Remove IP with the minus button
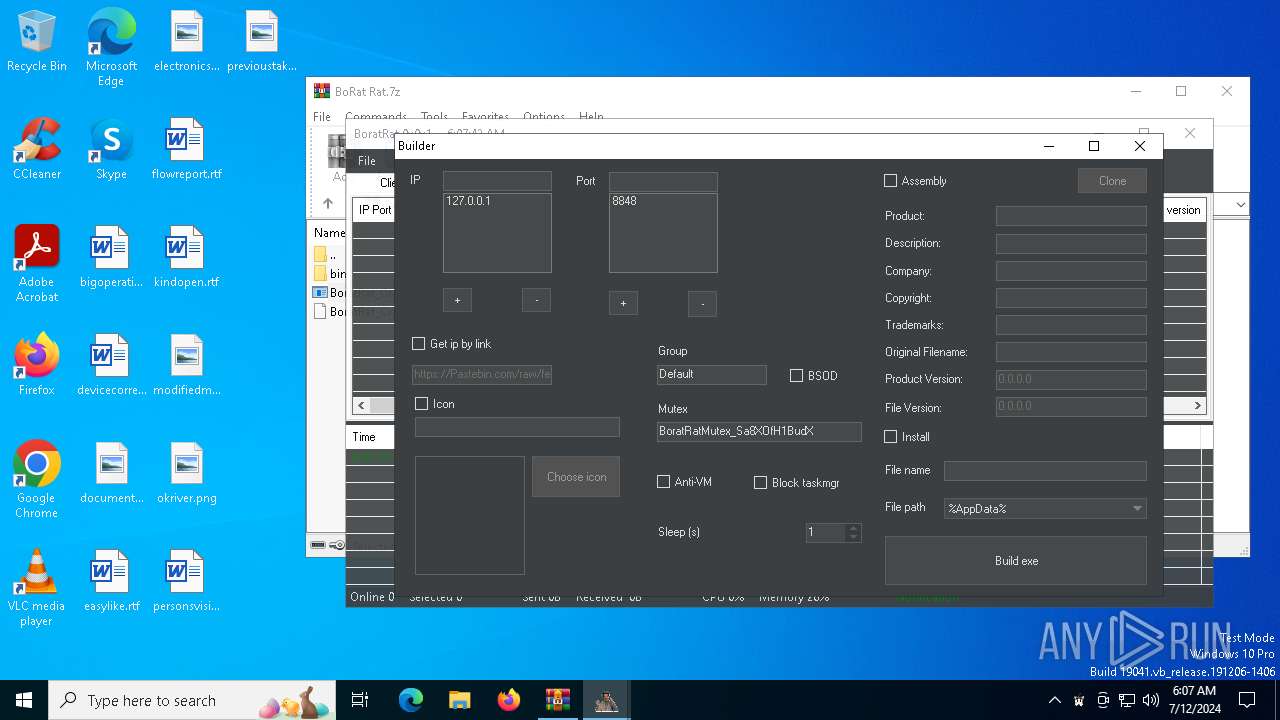This screenshot has width=1280, height=720. tap(536, 300)
